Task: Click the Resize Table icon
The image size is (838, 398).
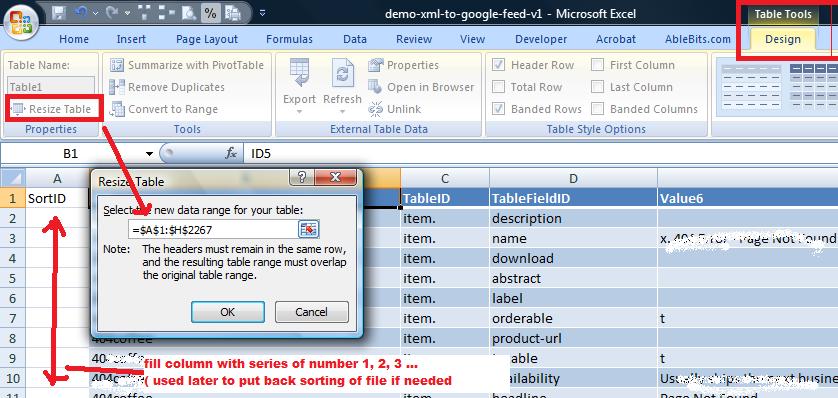Action: [18, 109]
